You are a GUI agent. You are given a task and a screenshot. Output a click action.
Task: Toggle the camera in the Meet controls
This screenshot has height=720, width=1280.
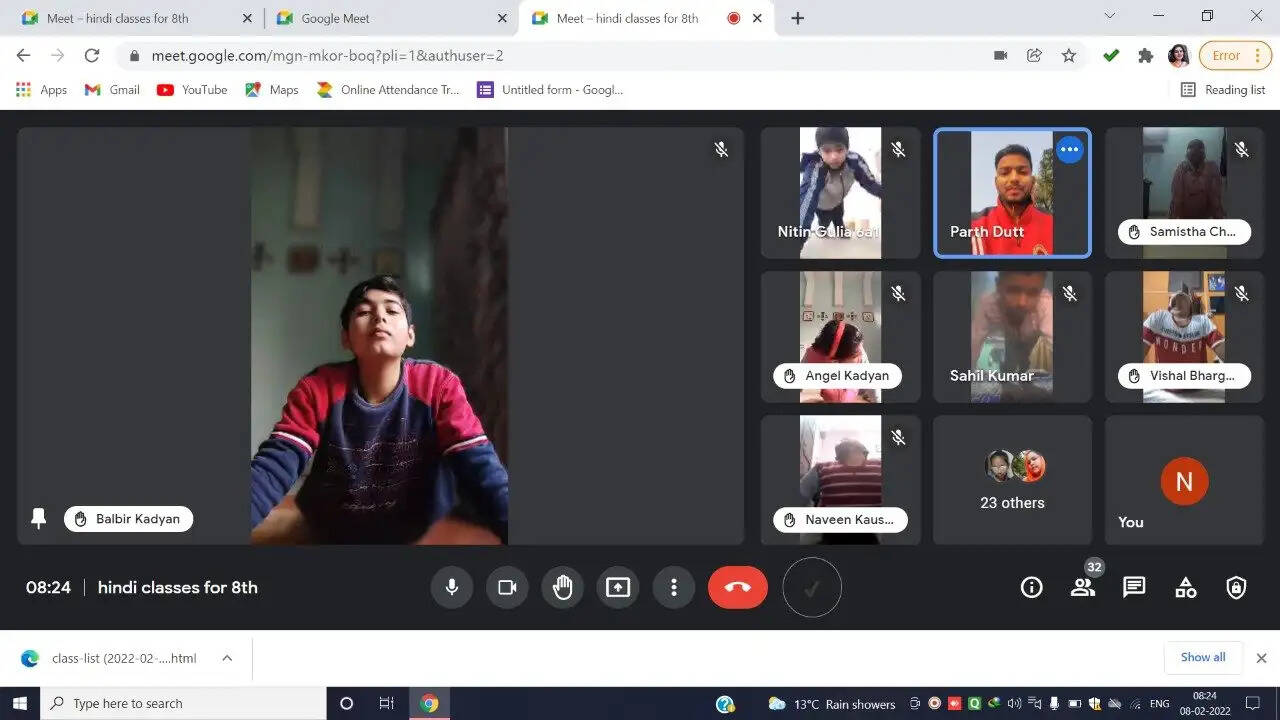(507, 587)
